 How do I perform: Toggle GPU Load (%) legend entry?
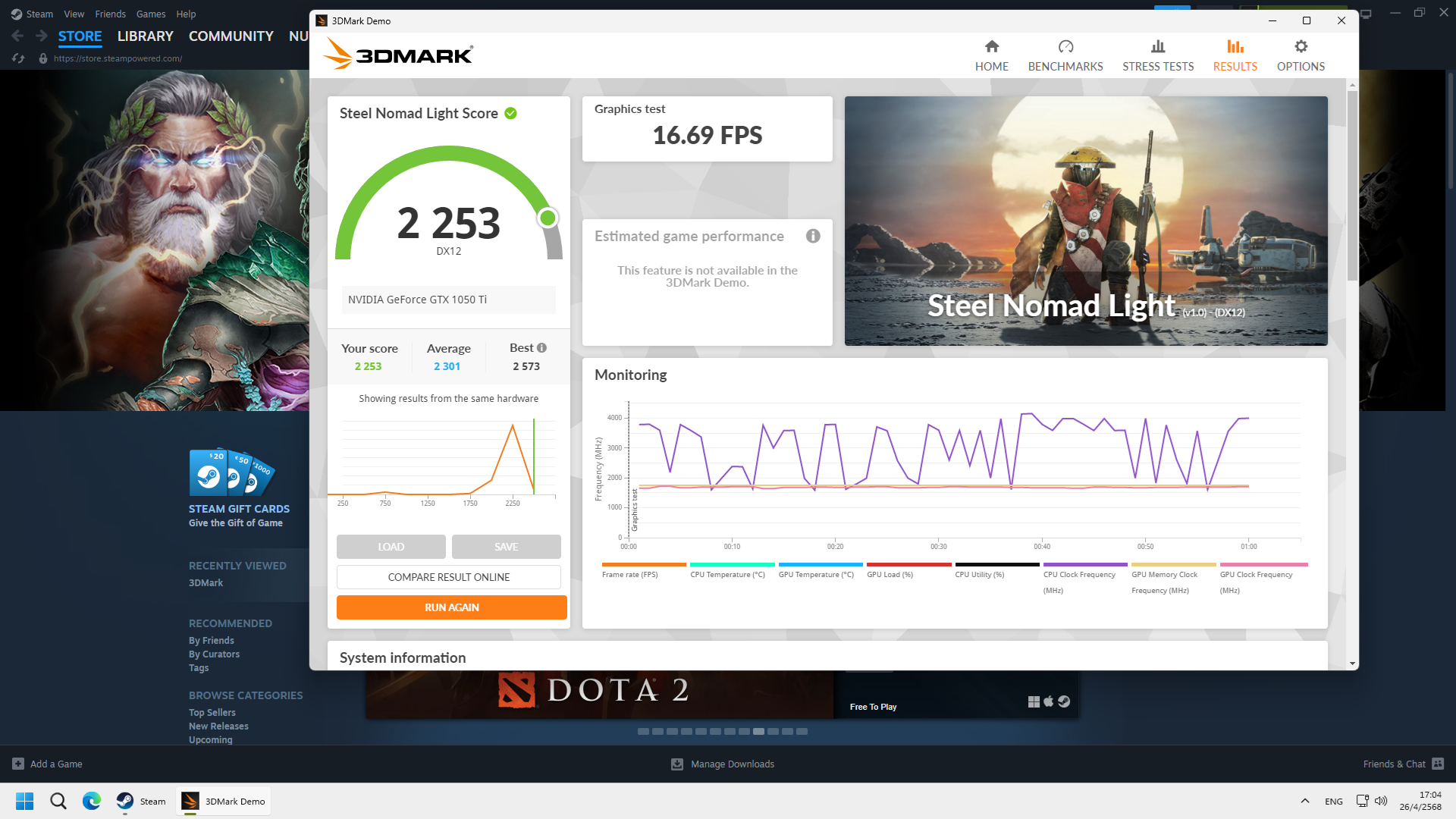pyautogui.click(x=908, y=571)
